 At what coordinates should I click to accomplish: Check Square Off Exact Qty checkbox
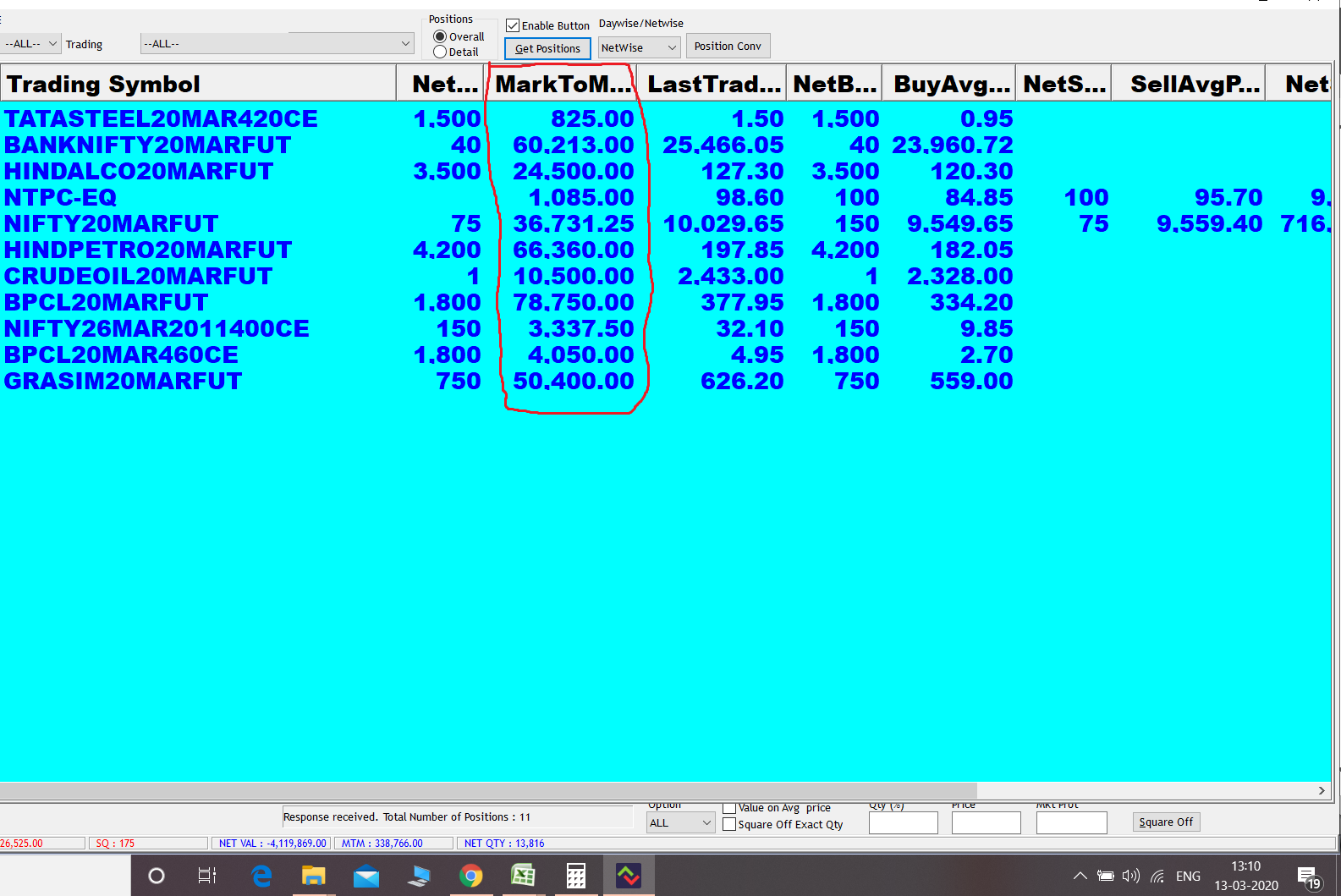729,824
